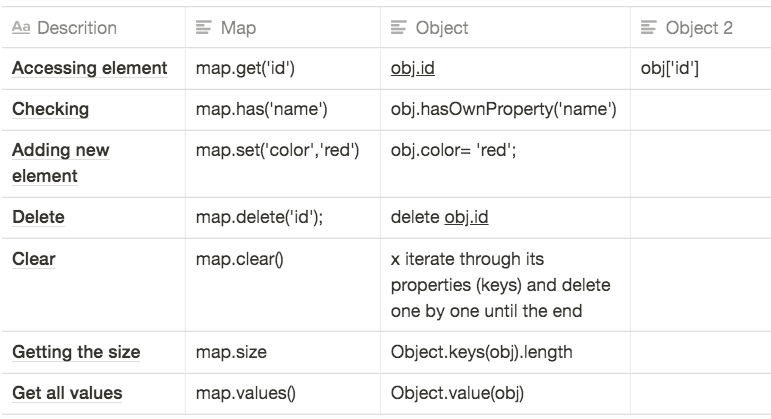
Task: Click the Aa icon in Descrition header
Action: [x=20, y=28]
